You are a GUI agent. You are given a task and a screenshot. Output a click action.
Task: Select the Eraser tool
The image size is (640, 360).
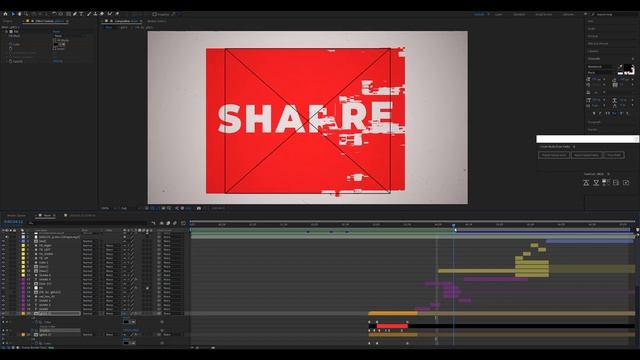[102, 14]
